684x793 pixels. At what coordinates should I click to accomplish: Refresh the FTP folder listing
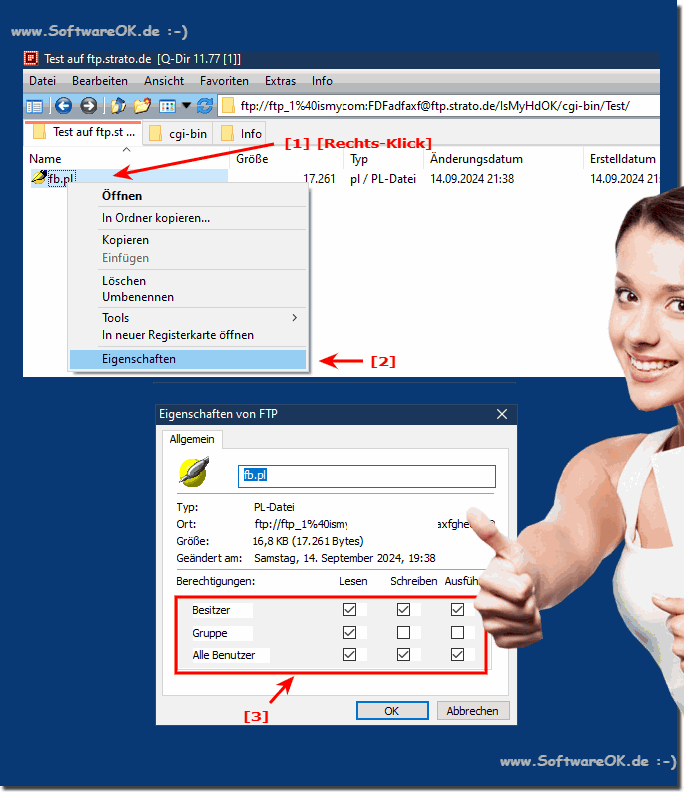pos(205,106)
